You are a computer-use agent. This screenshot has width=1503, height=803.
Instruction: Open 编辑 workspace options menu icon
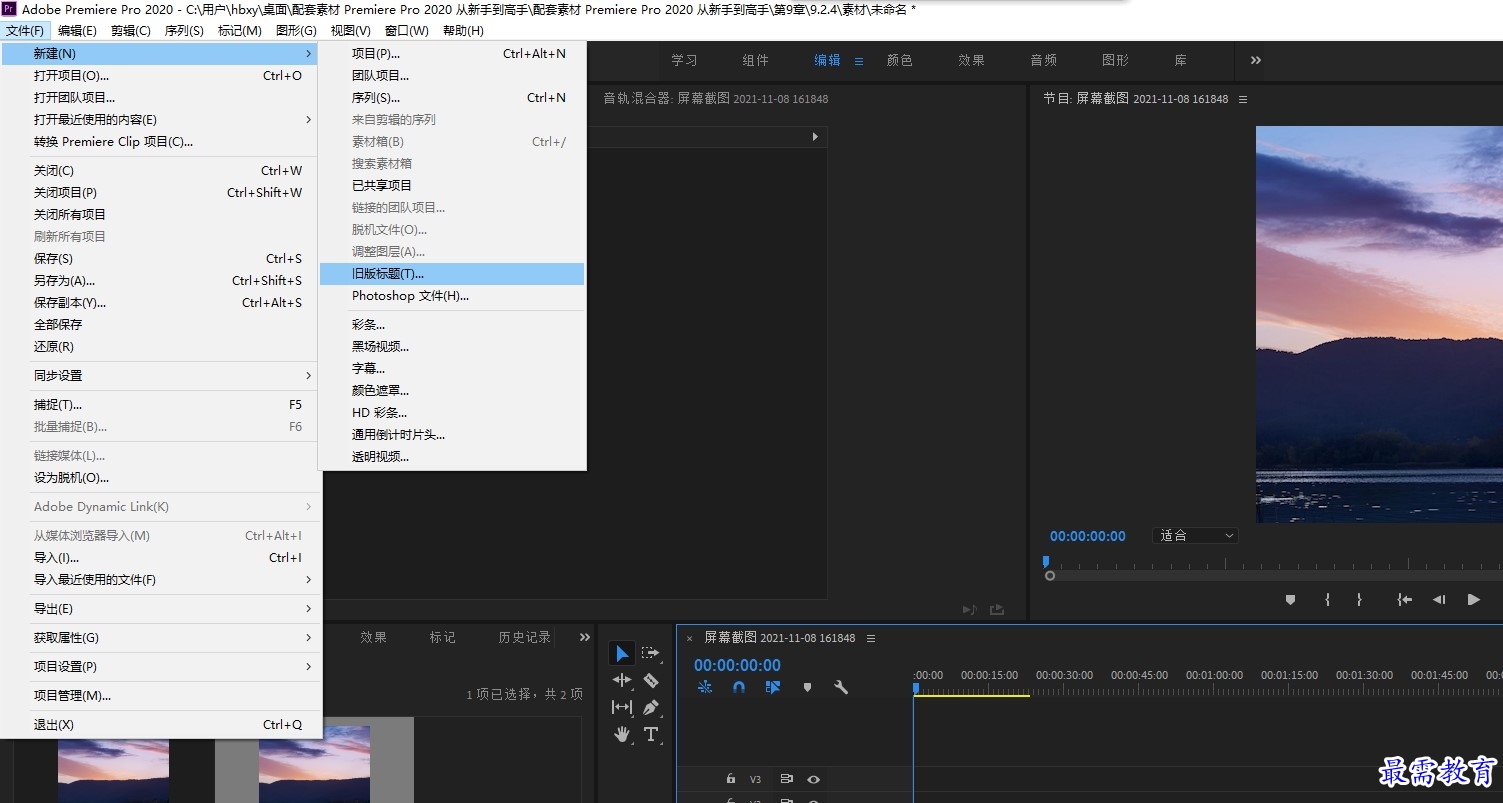tap(858, 61)
